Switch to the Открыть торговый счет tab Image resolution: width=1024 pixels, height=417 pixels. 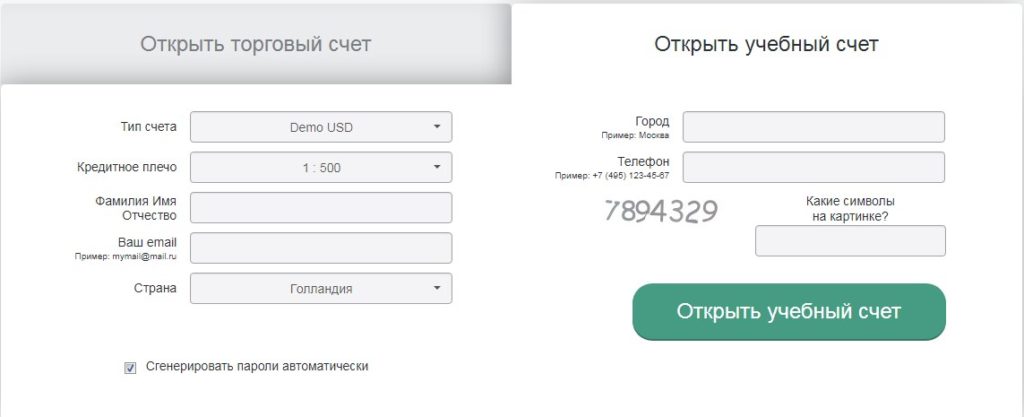point(255,44)
